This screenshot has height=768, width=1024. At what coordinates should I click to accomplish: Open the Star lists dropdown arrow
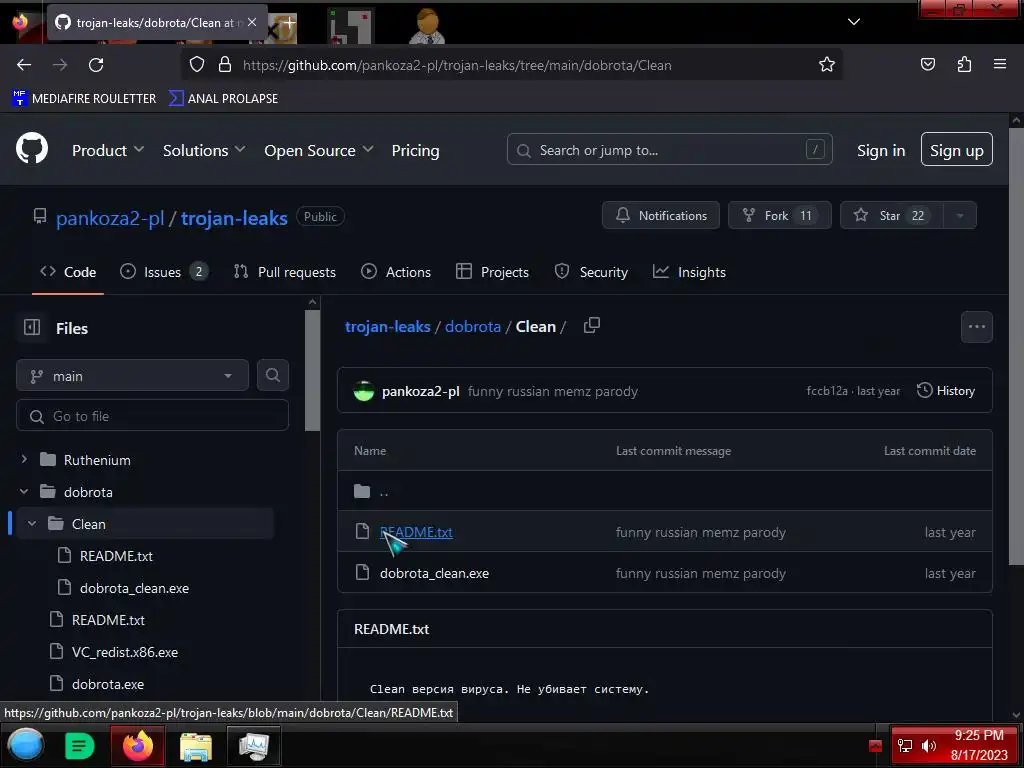pos(960,216)
